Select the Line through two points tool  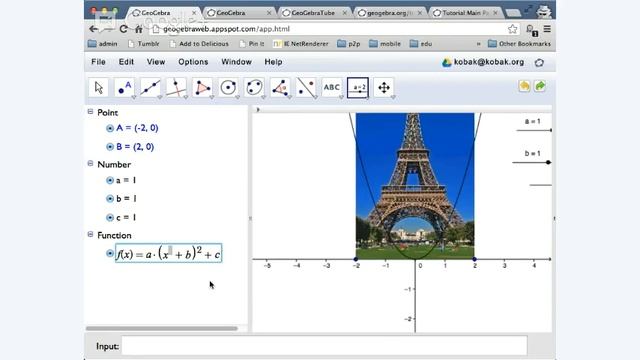click(150, 88)
